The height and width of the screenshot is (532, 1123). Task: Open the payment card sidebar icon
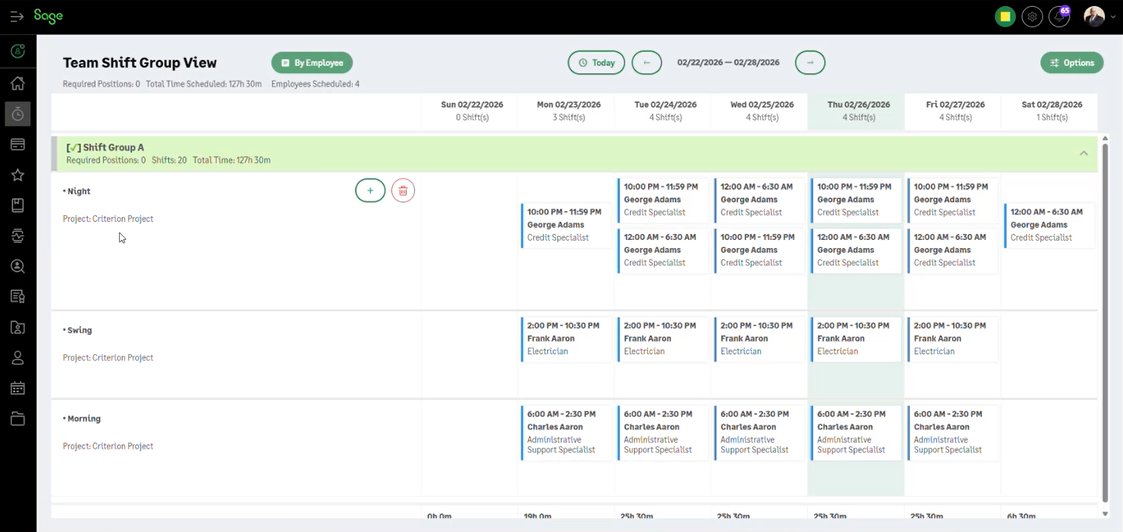point(18,145)
